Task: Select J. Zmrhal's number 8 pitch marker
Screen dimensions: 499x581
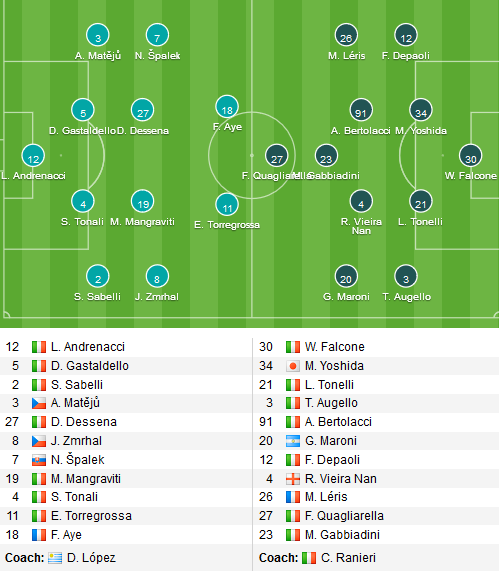Action: pyautogui.click(x=157, y=276)
